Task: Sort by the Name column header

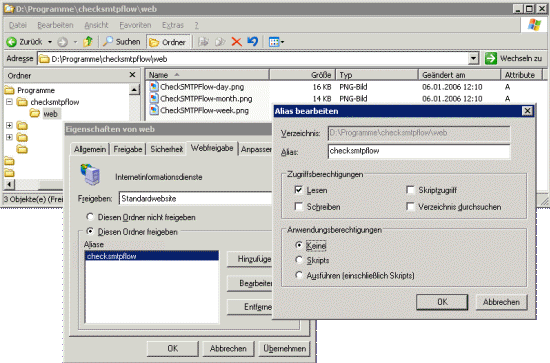Action: pos(207,75)
